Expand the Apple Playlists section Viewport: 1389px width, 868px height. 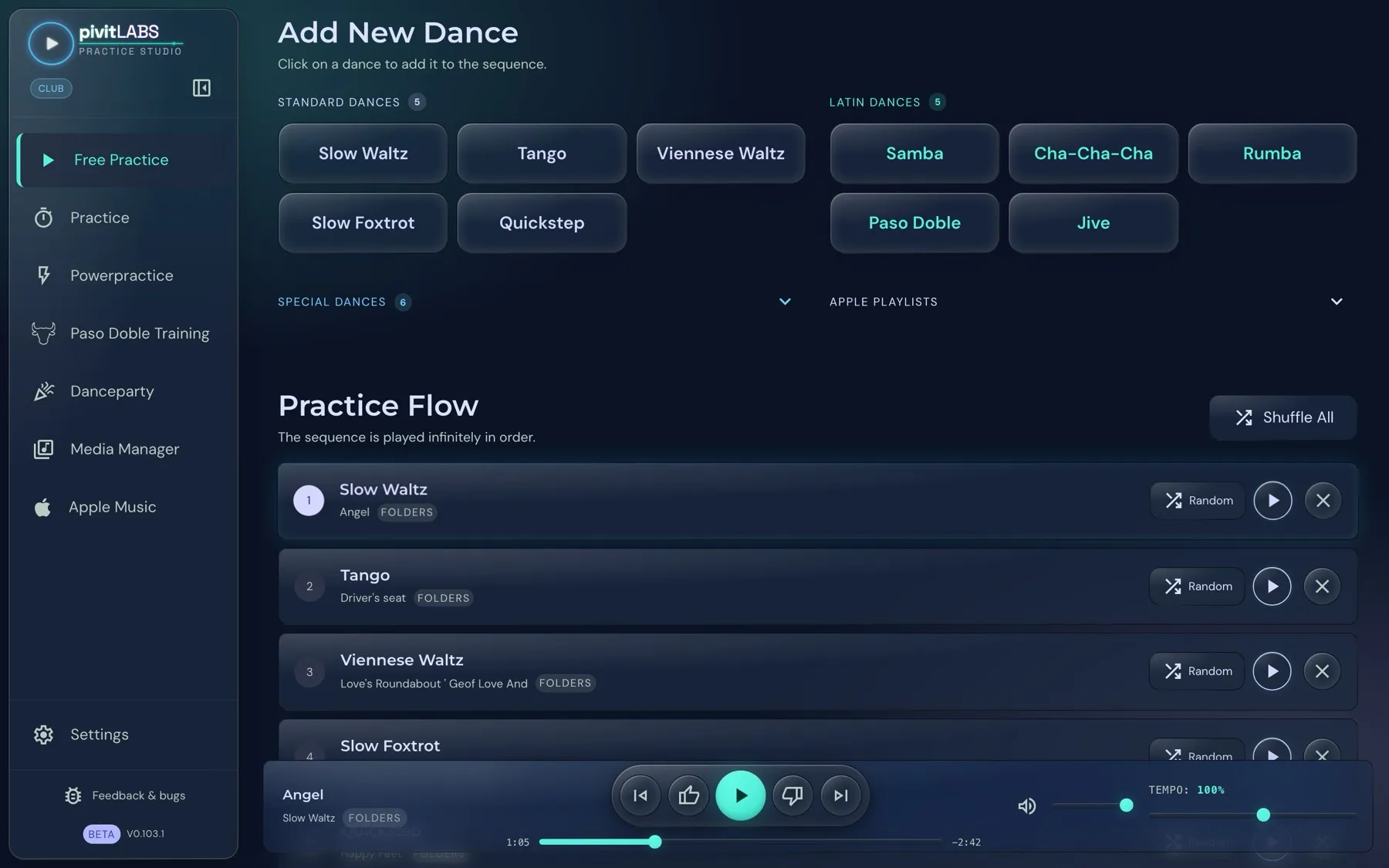pos(1337,302)
